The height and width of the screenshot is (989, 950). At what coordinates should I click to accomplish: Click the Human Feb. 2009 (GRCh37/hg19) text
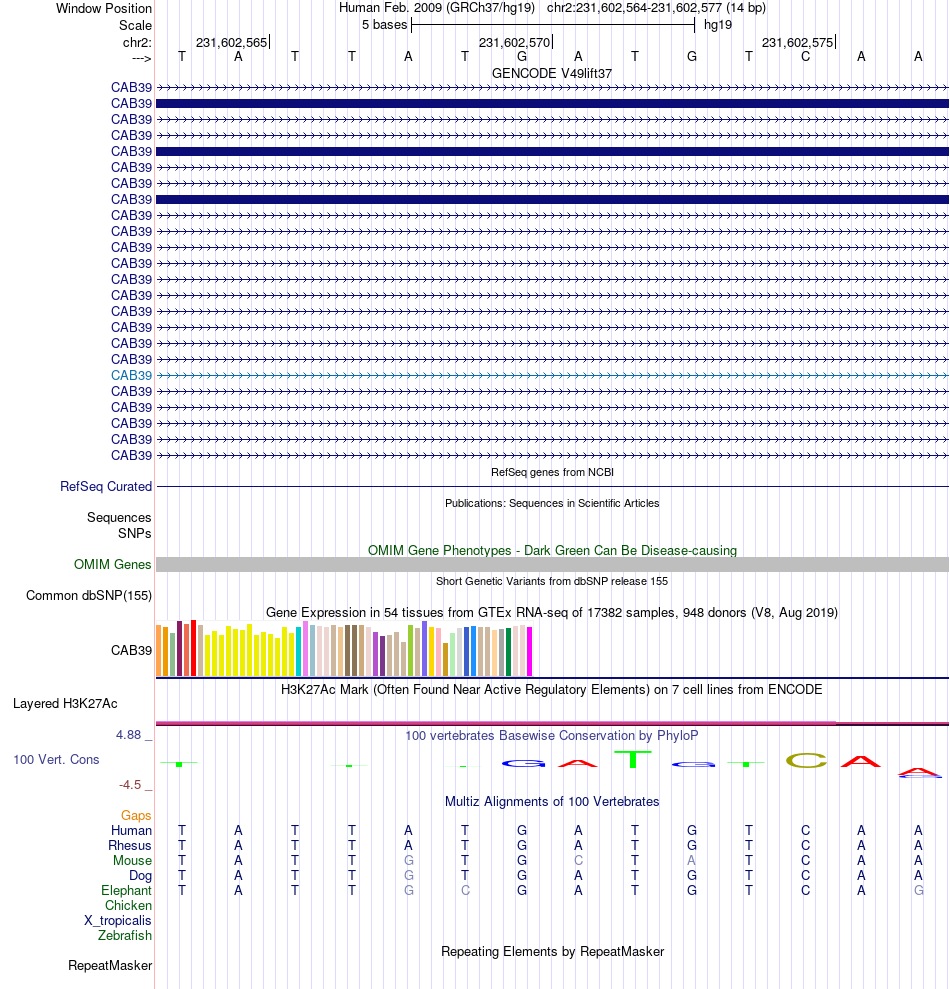click(x=437, y=8)
